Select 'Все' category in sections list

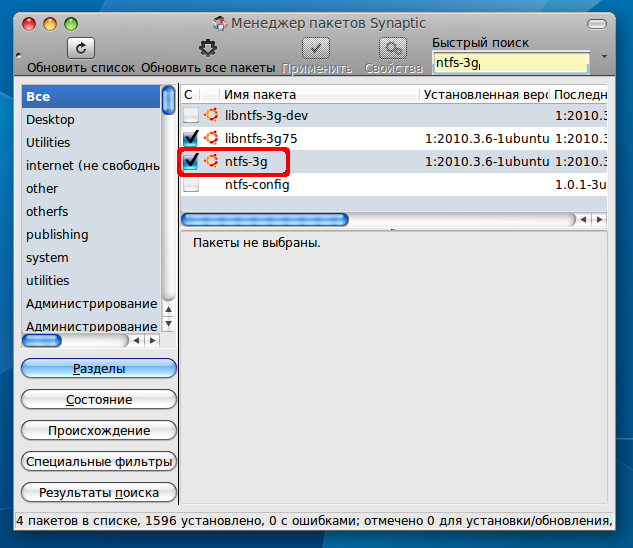pyautogui.click(x=91, y=97)
